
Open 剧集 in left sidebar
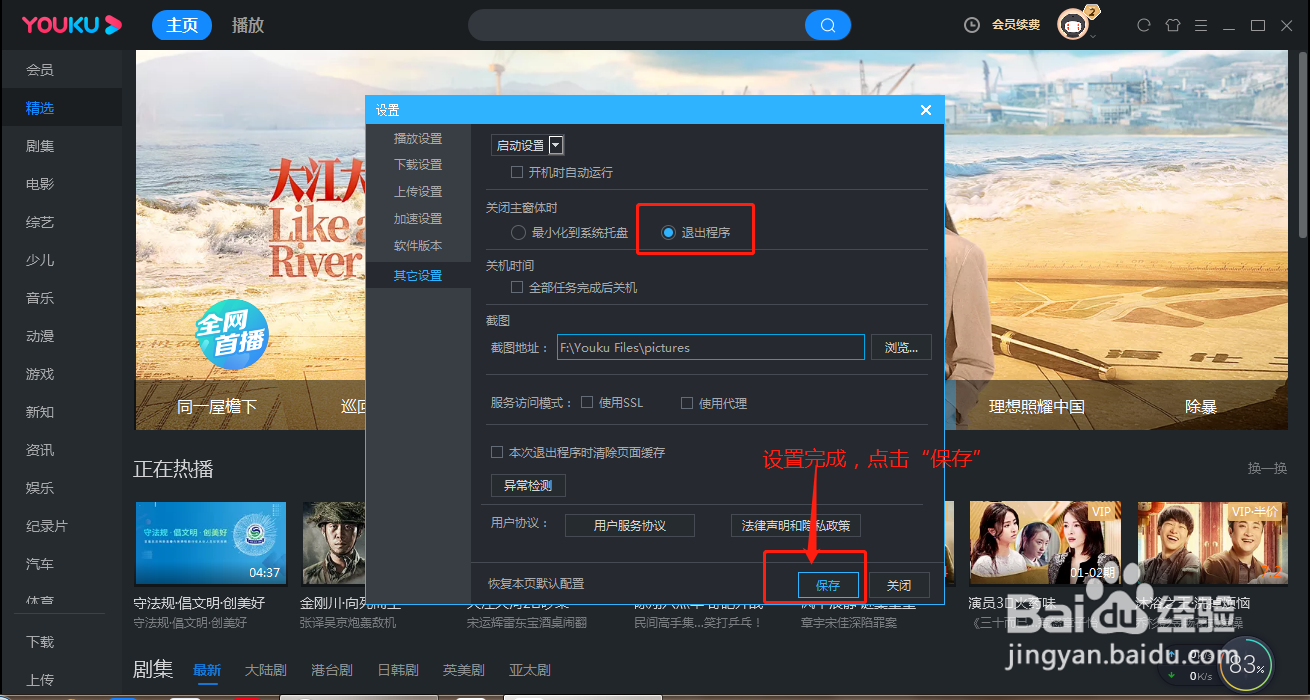click(40, 146)
